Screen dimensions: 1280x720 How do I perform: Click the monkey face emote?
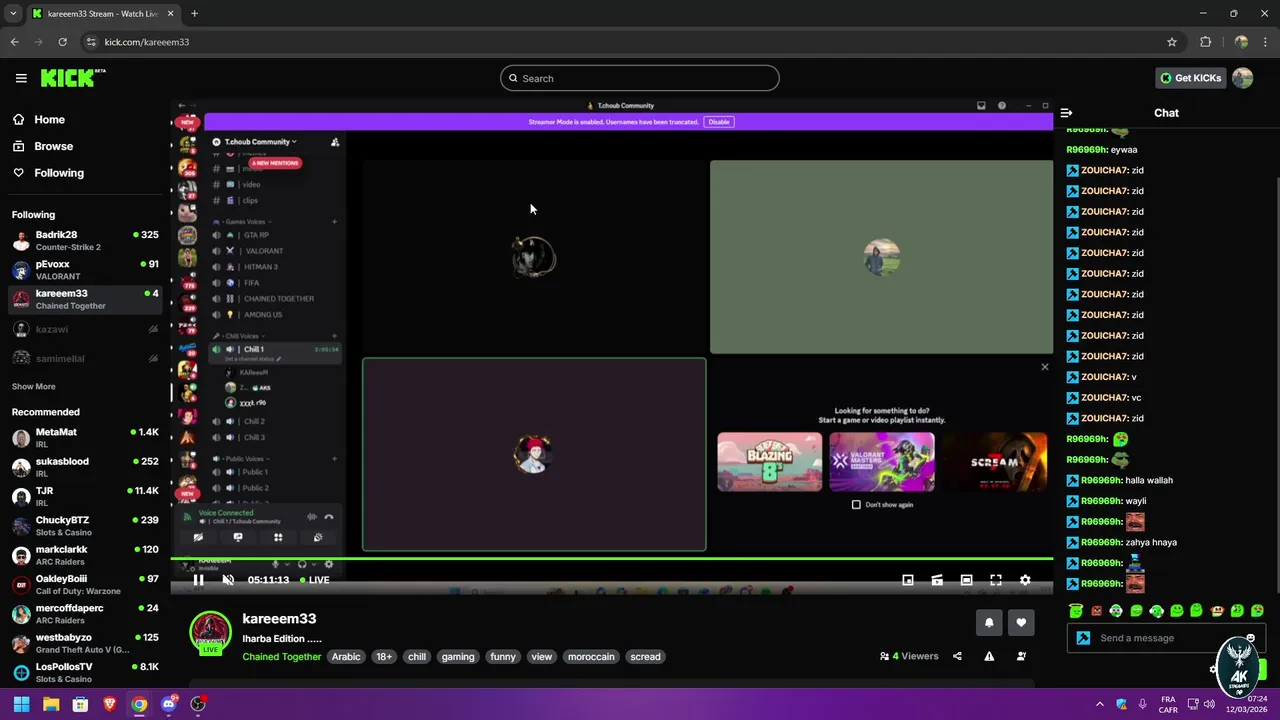point(1217,611)
